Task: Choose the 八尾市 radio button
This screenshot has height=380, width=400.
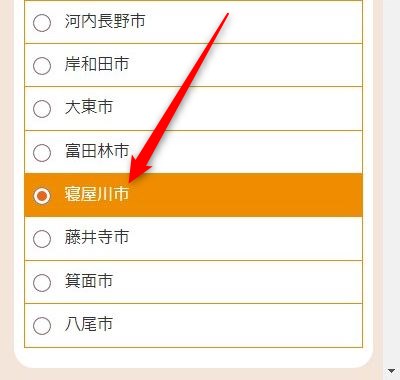Action: point(42,326)
